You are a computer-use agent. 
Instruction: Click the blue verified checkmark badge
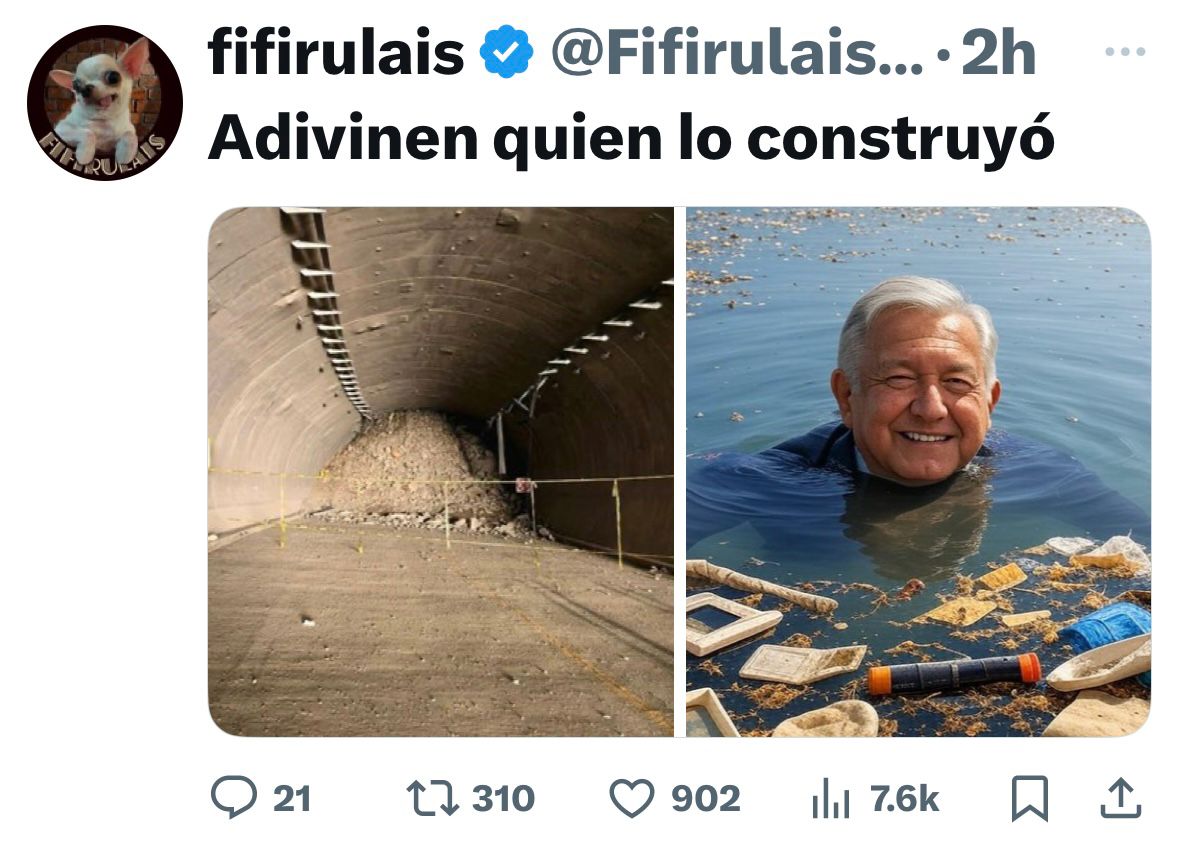tap(508, 51)
